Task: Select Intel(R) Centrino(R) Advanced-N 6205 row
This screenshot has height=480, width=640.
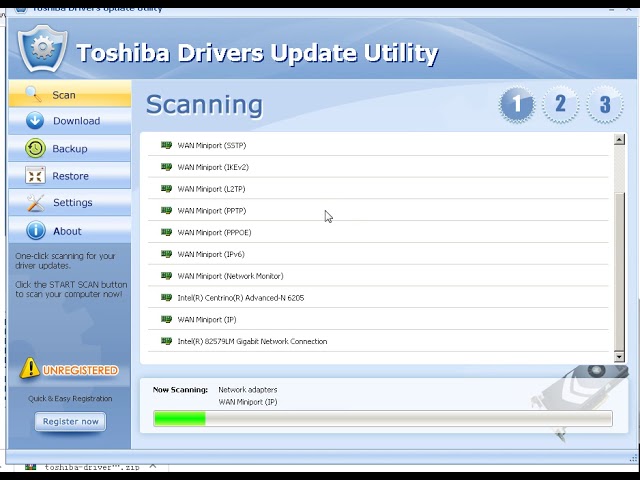Action: tap(378, 298)
